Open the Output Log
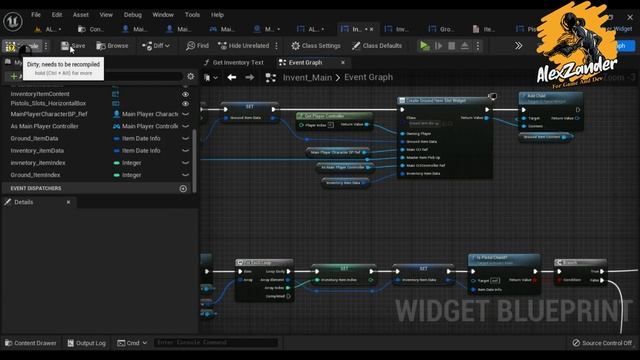 click(87, 343)
